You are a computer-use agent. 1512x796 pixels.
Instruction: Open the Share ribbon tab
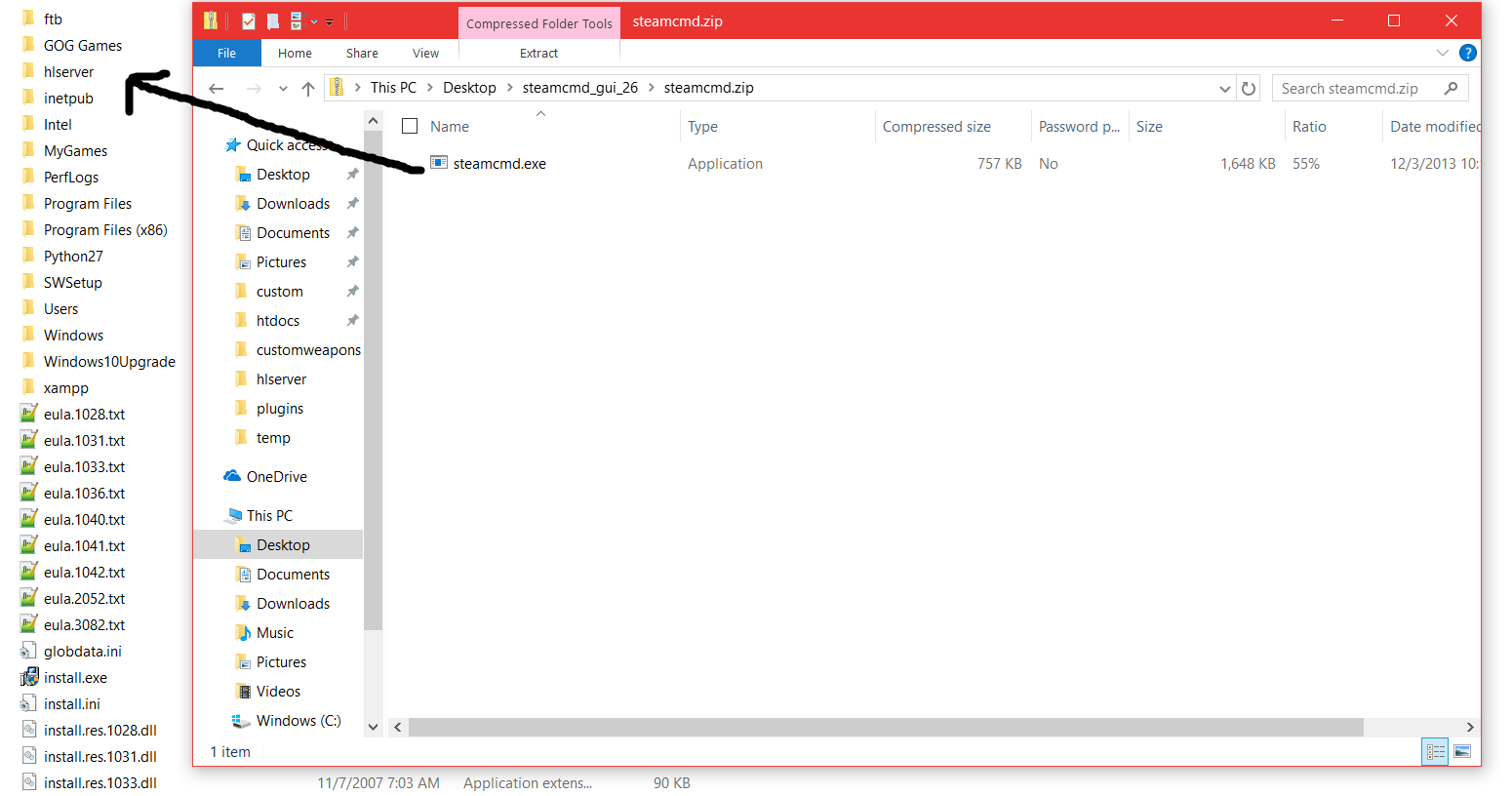[x=362, y=53]
